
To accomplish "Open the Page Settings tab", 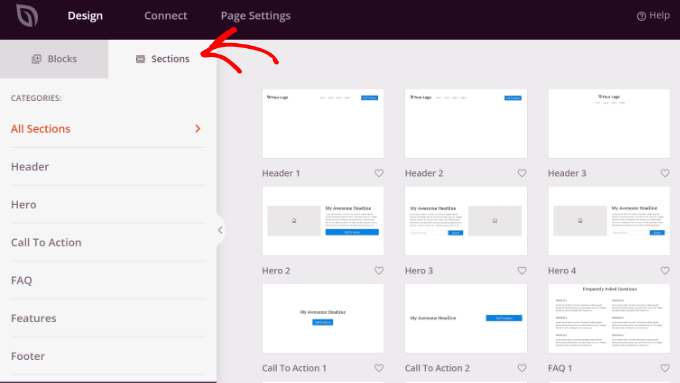I will pos(255,16).
